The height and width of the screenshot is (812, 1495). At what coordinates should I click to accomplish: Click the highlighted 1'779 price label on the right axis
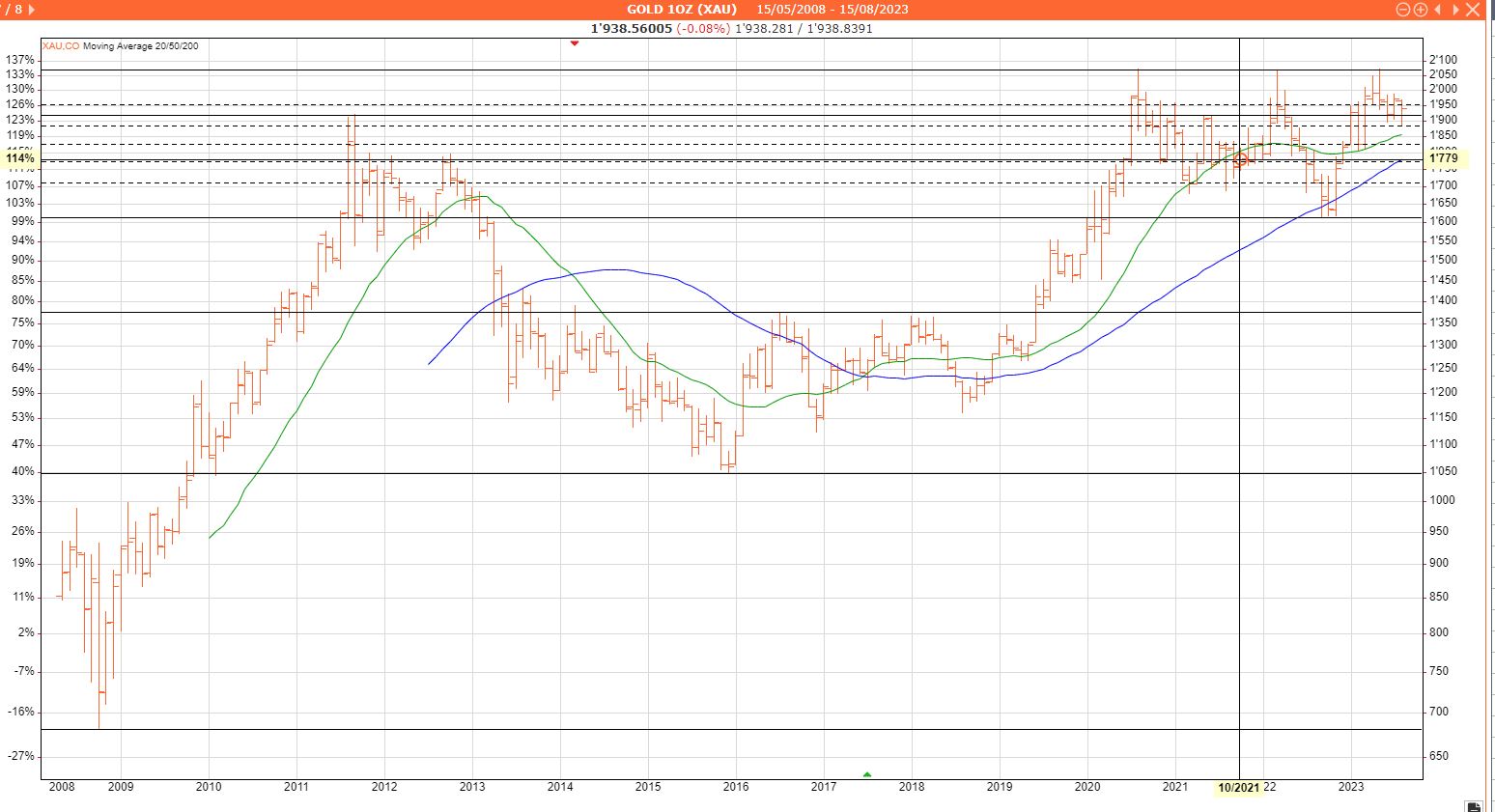(x=1443, y=158)
